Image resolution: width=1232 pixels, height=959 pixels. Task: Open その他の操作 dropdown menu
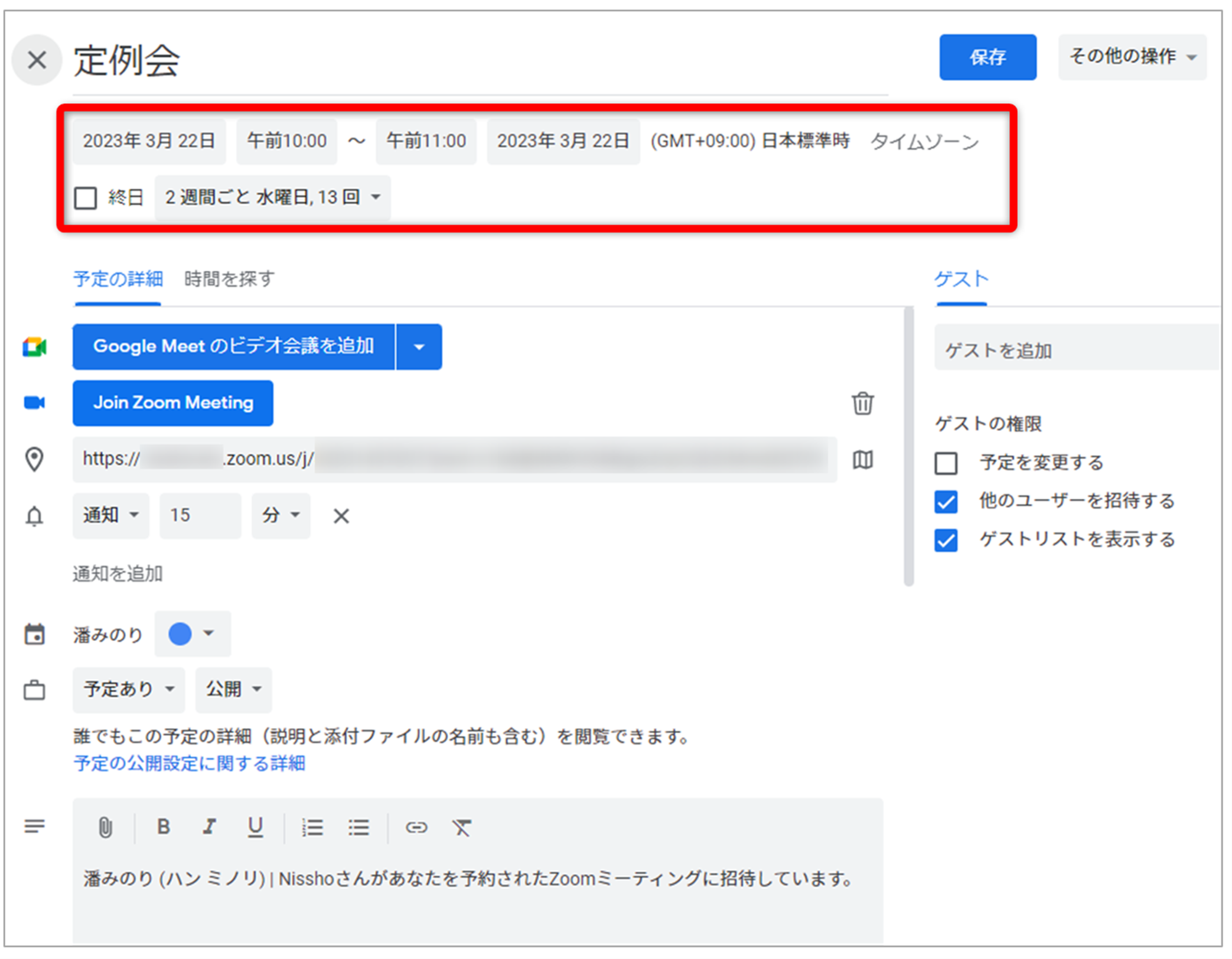click(1132, 57)
